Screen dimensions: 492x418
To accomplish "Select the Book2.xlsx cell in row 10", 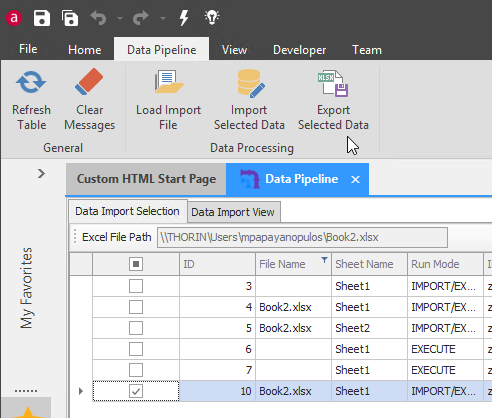I will point(293,391).
